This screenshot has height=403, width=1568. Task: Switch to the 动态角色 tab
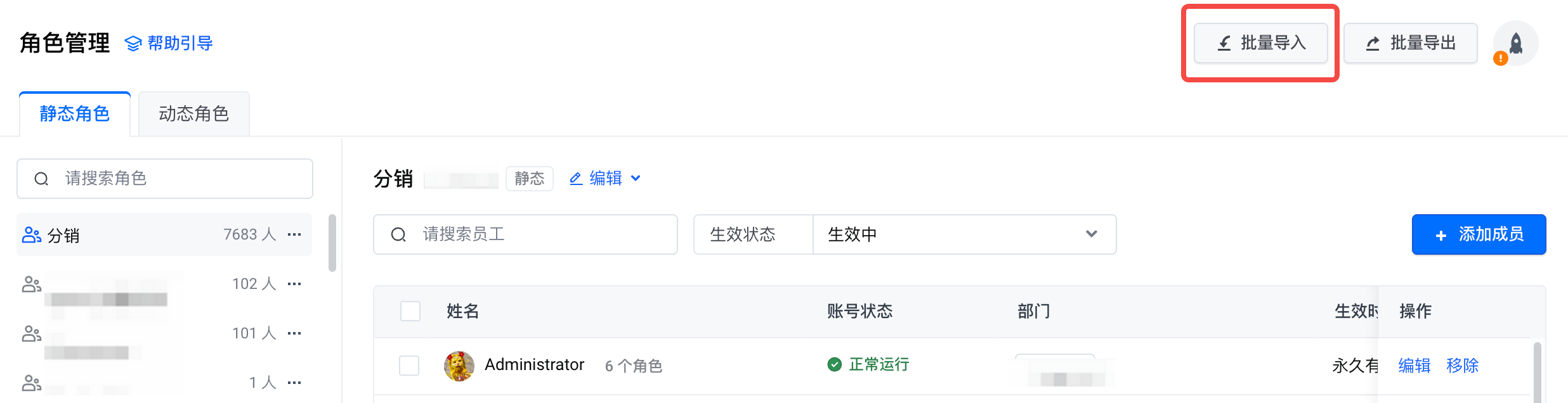pos(193,114)
